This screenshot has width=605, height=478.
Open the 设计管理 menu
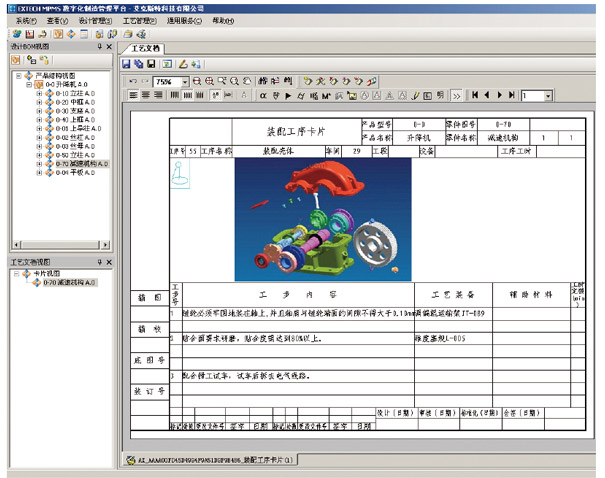click(x=94, y=20)
